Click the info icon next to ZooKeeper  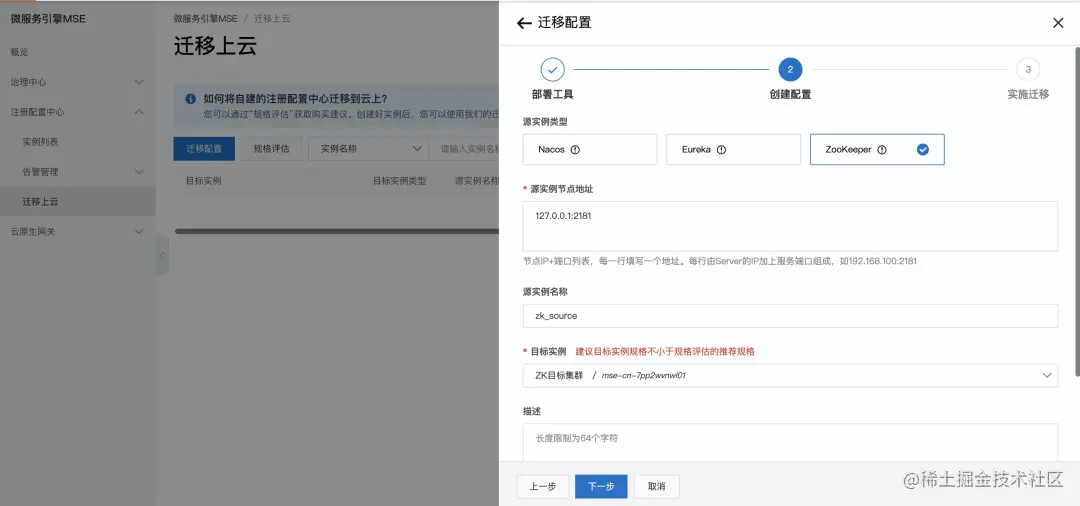pos(882,149)
